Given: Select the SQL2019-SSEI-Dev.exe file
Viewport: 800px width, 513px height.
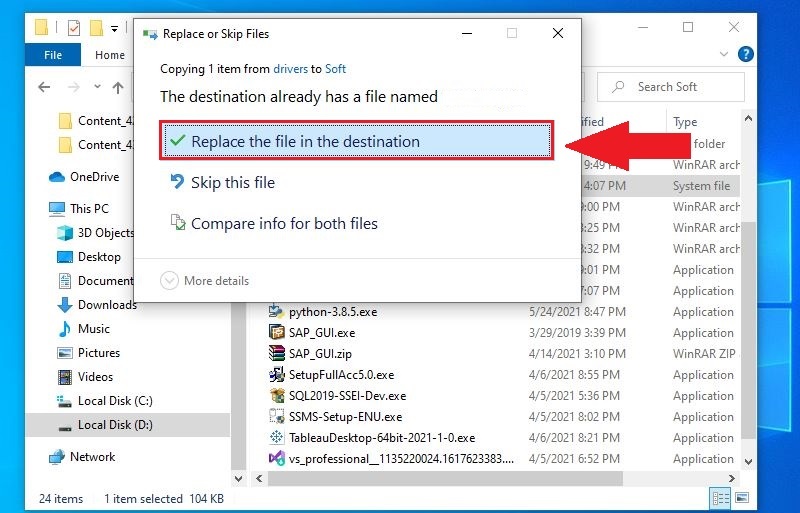Looking at the screenshot, I should (347, 396).
